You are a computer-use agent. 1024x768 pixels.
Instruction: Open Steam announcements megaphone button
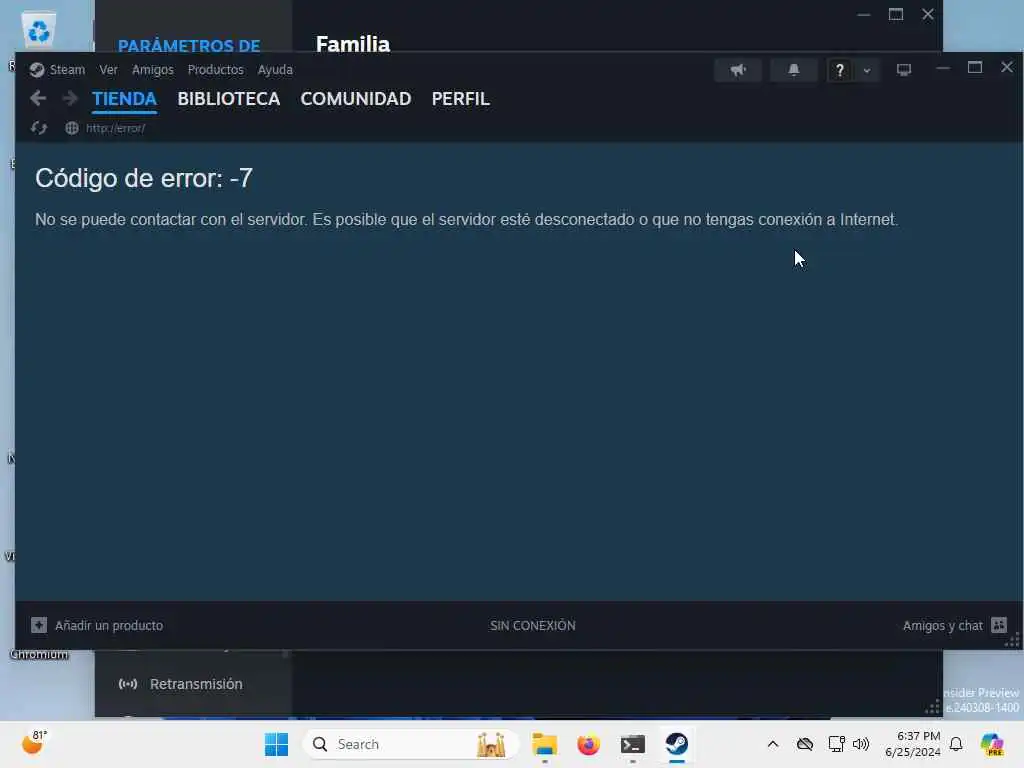click(738, 70)
